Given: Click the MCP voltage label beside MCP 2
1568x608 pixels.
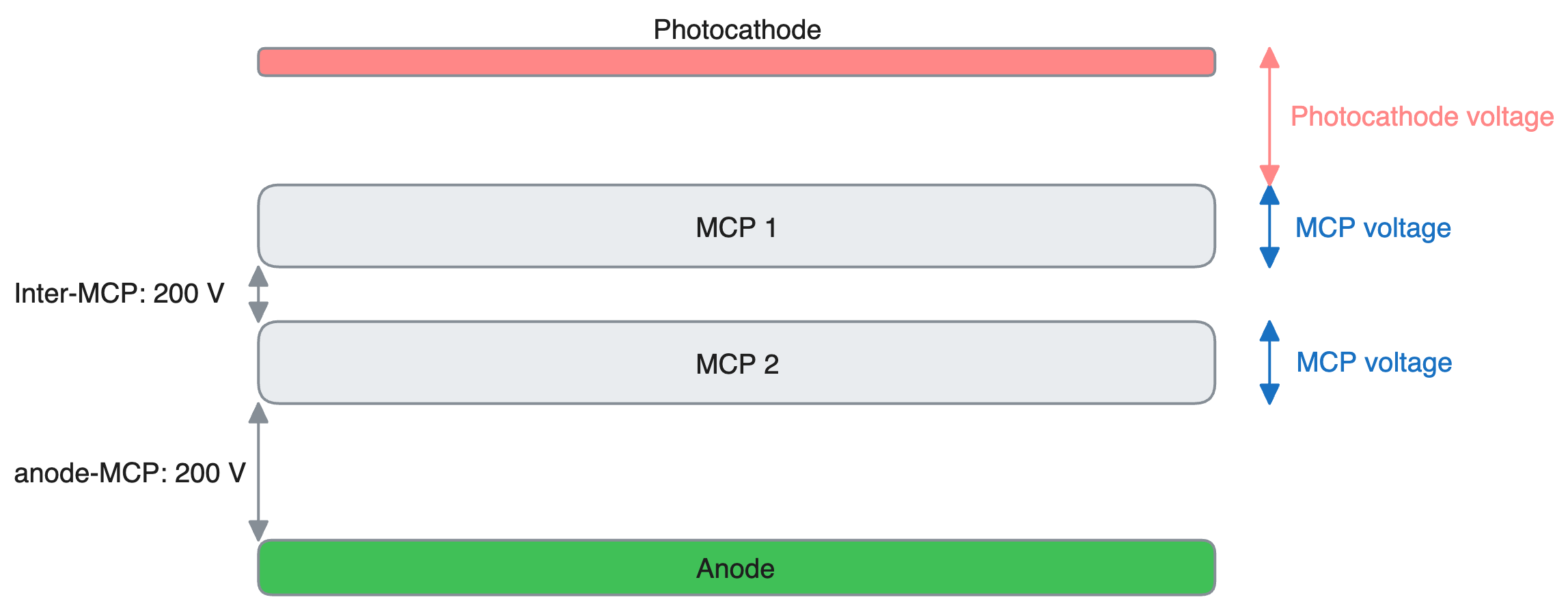Looking at the screenshot, I should click(1374, 363).
